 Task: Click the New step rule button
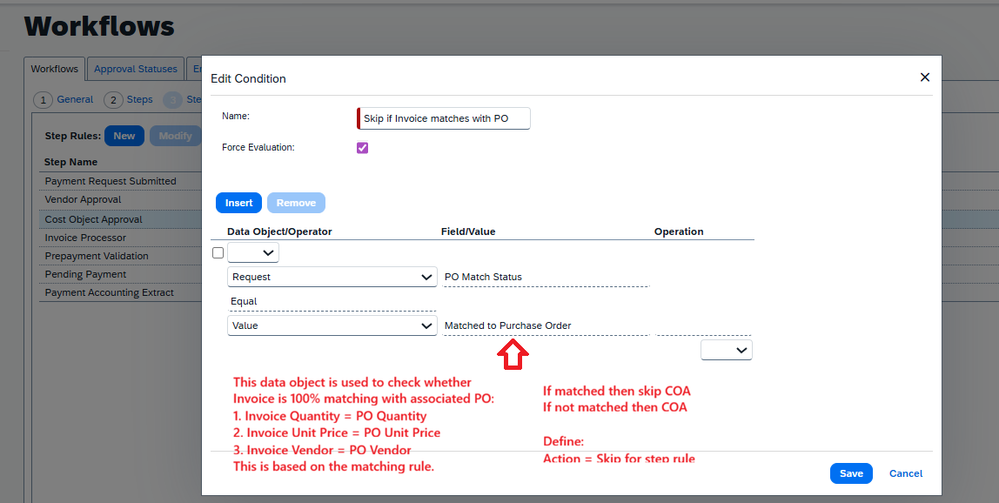(124, 136)
